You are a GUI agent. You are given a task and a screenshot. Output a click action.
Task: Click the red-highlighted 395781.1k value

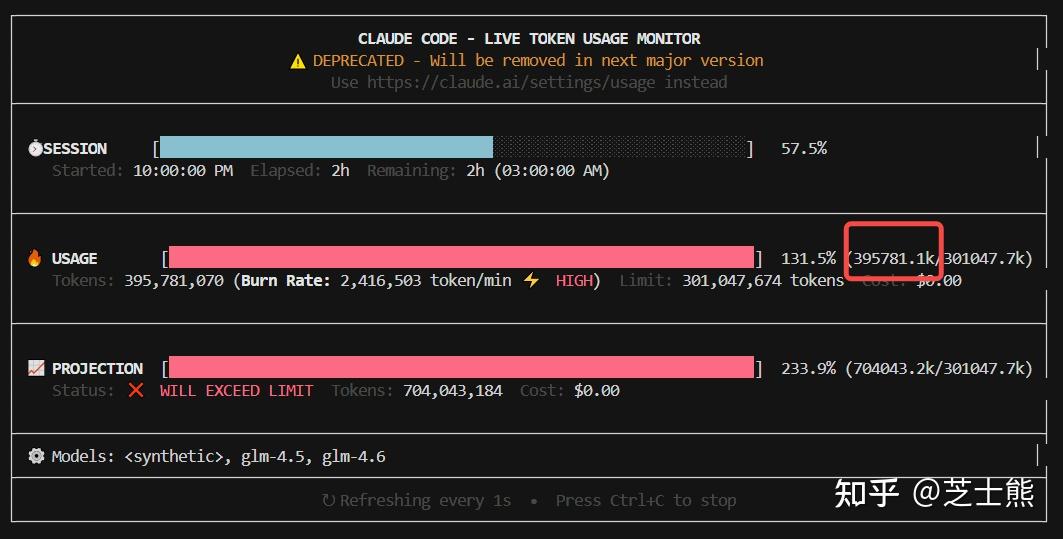pyautogui.click(x=893, y=259)
